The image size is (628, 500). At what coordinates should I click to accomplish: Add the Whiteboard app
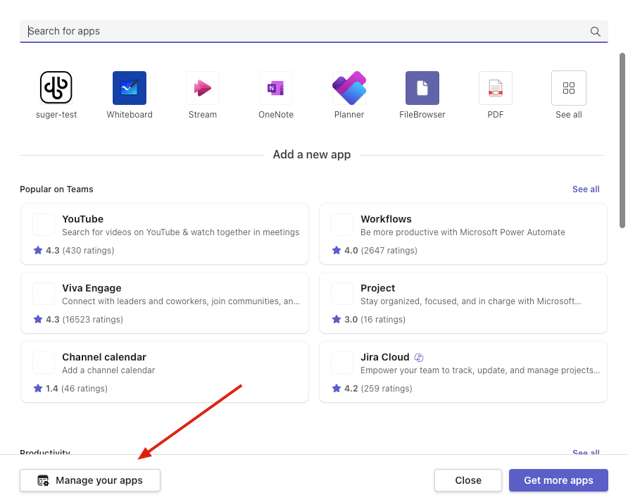(129, 88)
